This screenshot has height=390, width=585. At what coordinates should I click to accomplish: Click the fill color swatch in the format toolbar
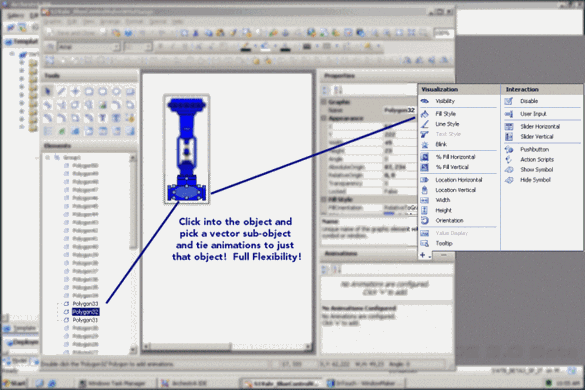click(265, 47)
